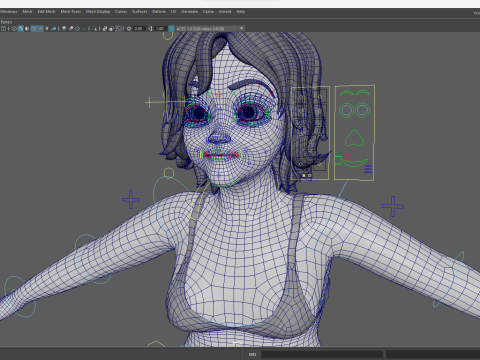
Task: Toggle the Safe Title icon at toolbar start
Action: (3, 29)
